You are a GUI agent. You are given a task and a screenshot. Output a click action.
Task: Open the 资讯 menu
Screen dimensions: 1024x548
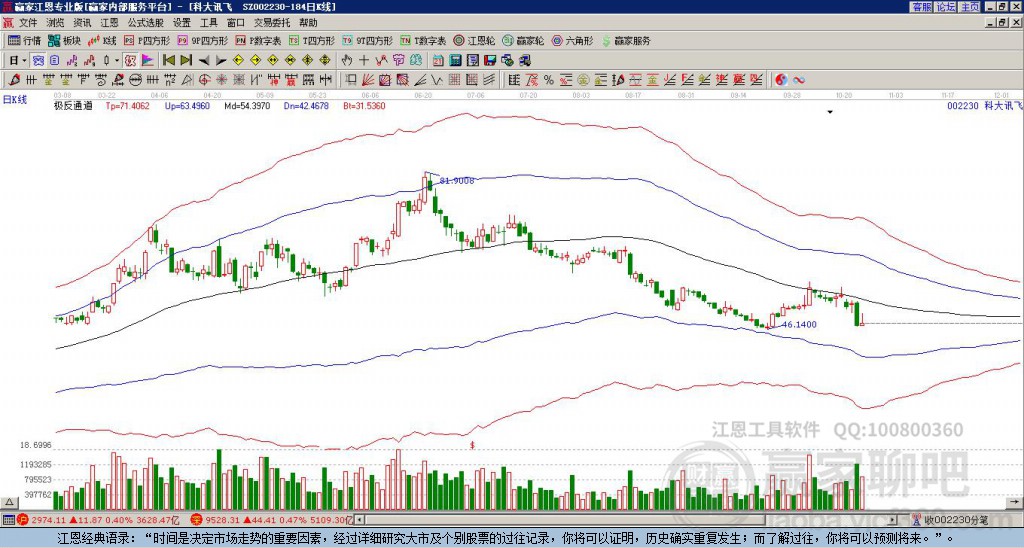(x=82, y=22)
